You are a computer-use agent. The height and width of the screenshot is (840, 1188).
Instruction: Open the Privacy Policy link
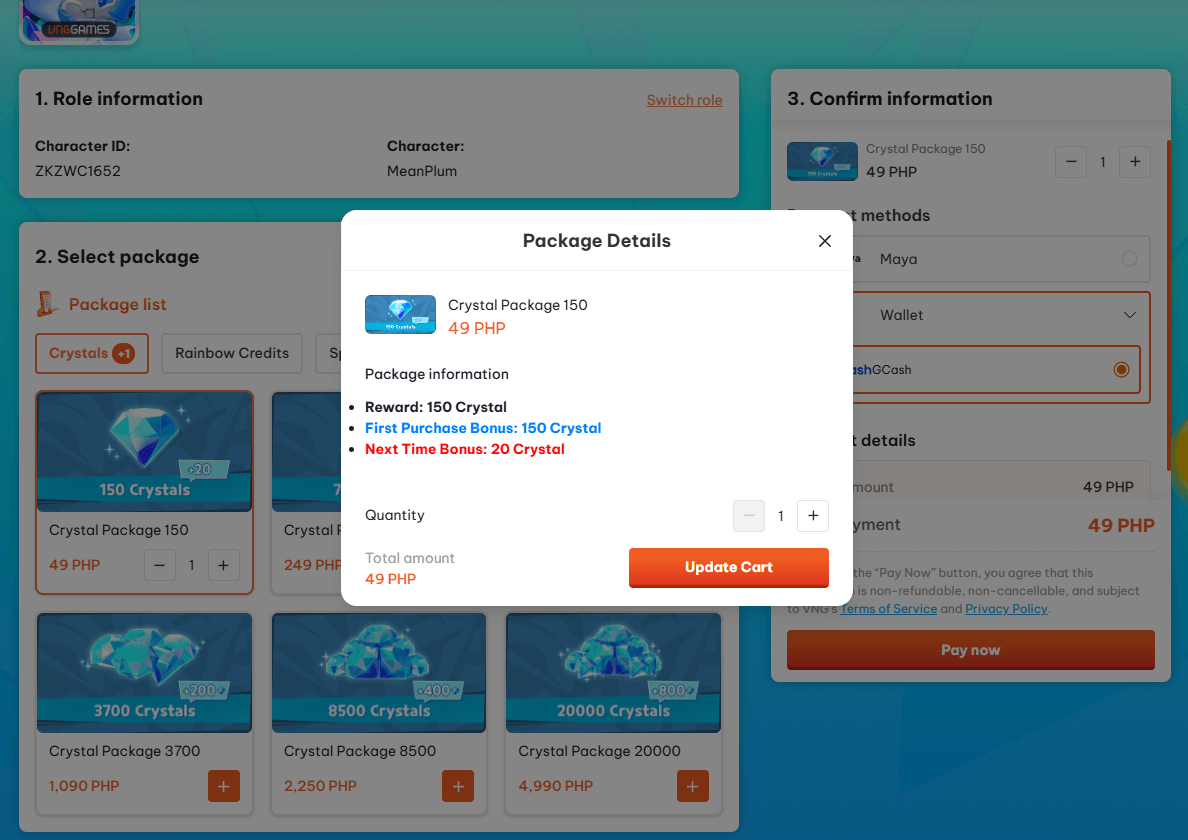coord(1006,609)
